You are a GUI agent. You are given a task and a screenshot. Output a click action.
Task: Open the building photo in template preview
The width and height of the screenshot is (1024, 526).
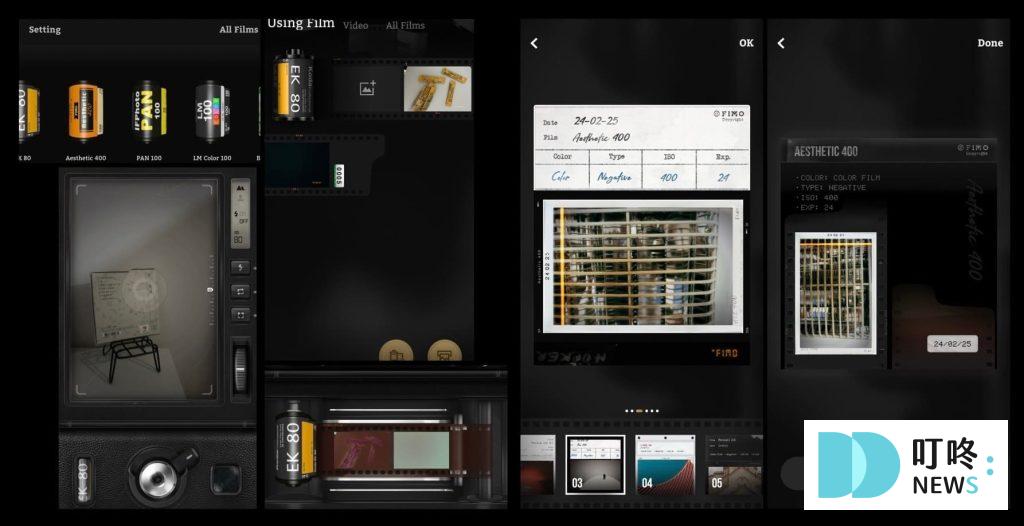[x=643, y=267]
